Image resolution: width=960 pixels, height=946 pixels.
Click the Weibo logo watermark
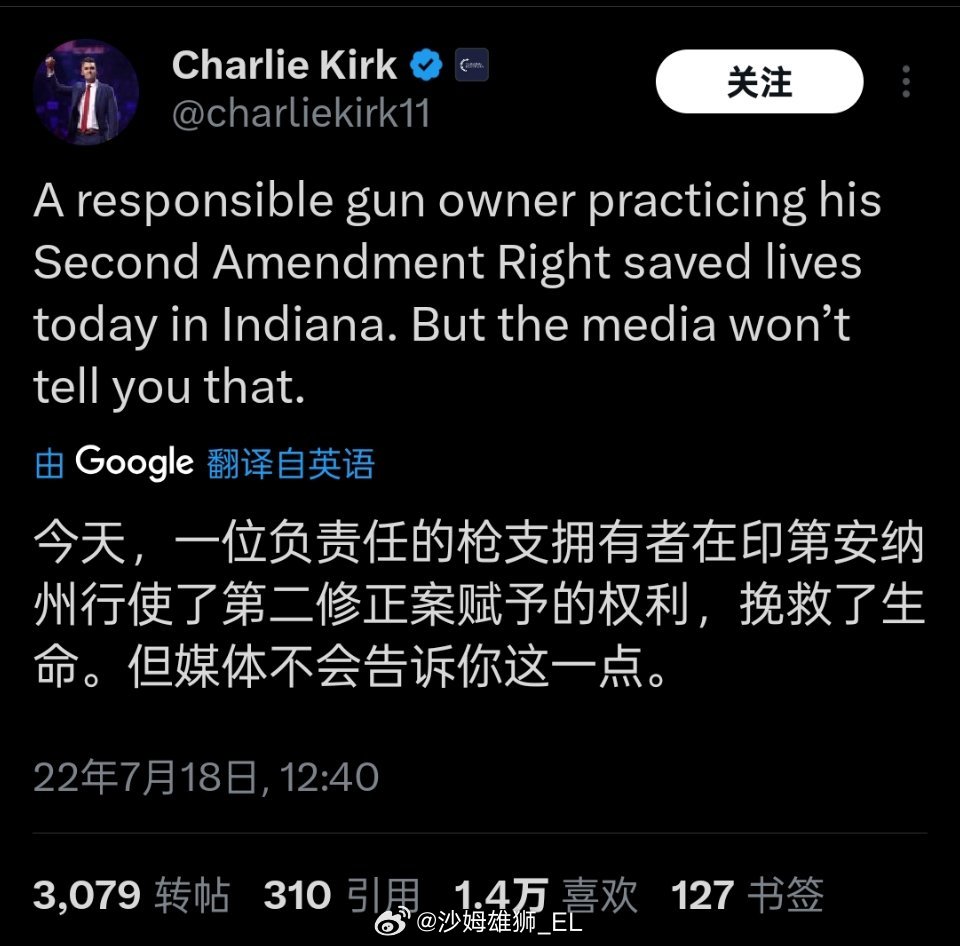click(x=392, y=922)
